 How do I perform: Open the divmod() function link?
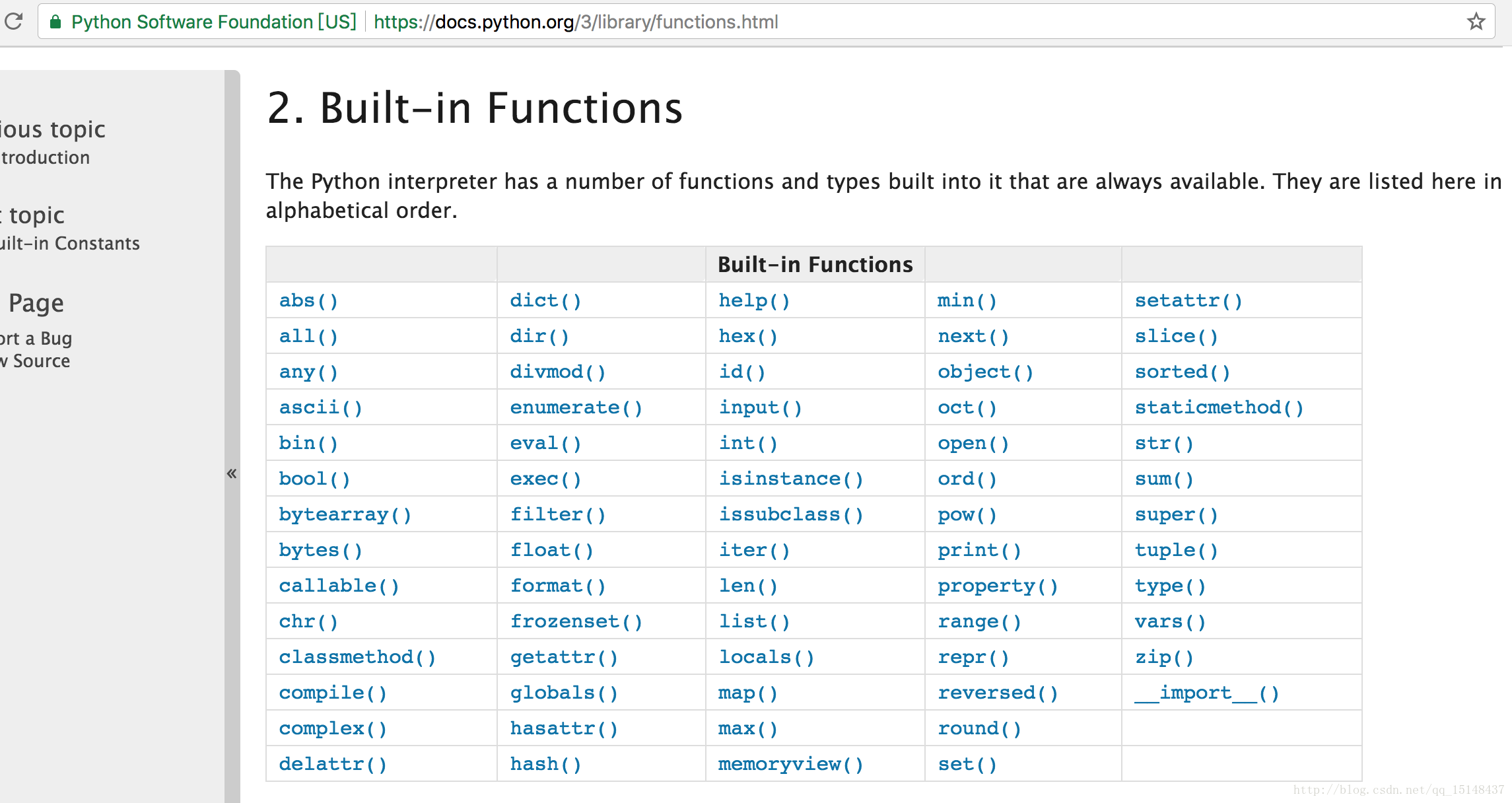coord(558,372)
